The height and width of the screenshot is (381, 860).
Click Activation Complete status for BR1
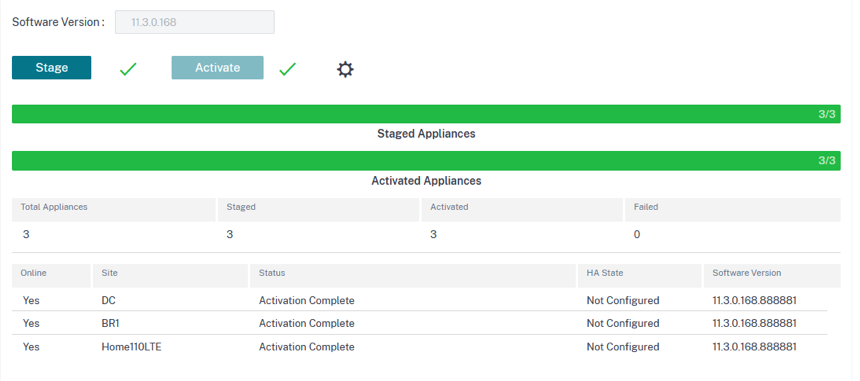pyautogui.click(x=307, y=323)
